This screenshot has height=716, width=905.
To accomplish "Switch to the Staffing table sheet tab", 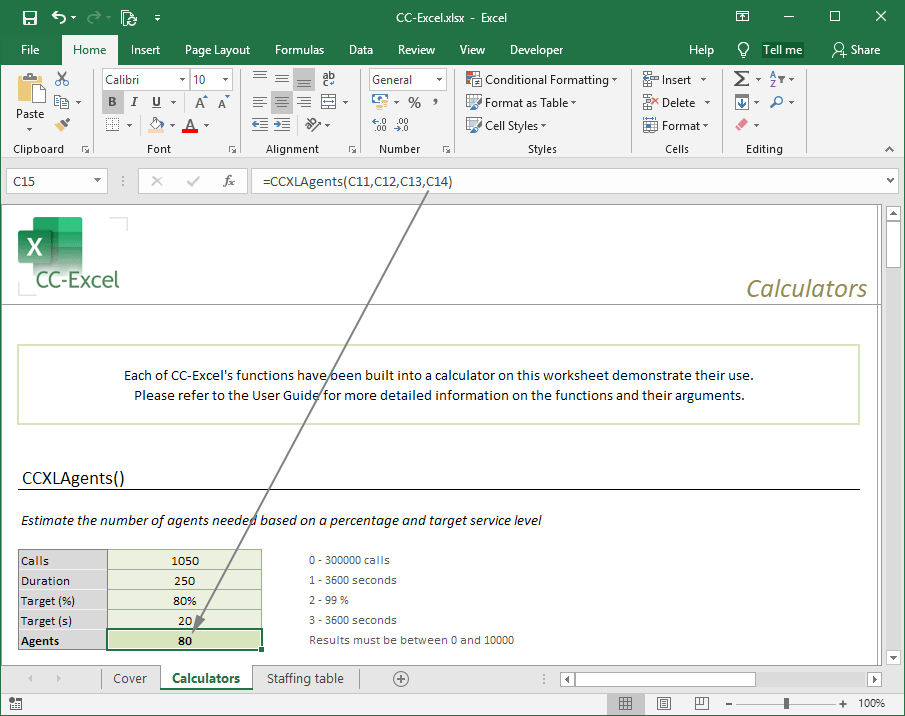I will 305,678.
